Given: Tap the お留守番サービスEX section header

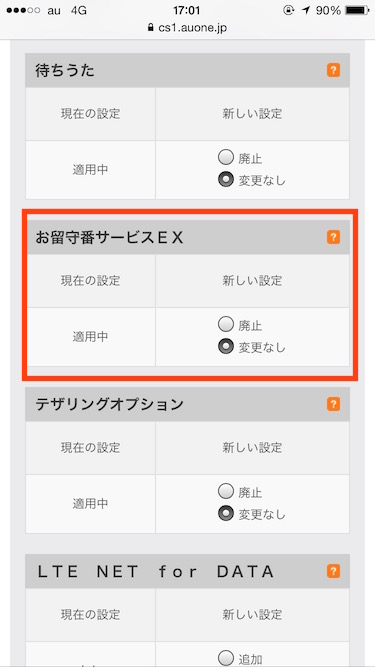Looking at the screenshot, I should tap(188, 237).
